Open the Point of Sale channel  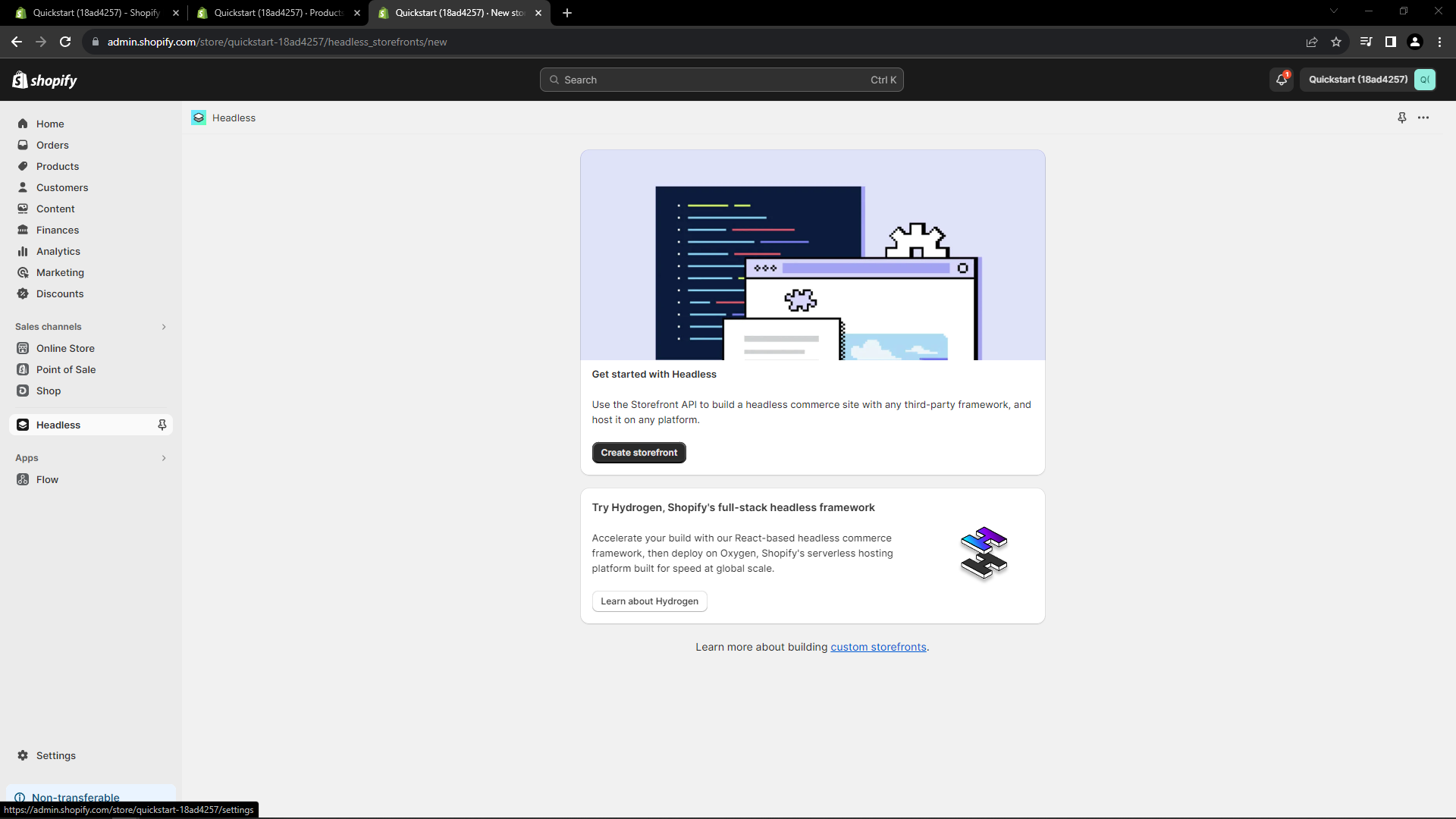[67, 369]
